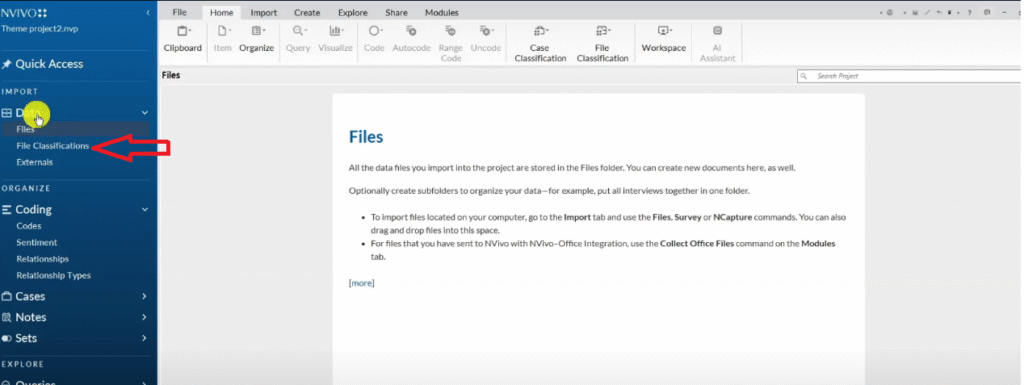1024x385 pixels.
Task: Click the [more] link in Files help
Action: click(x=361, y=283)
